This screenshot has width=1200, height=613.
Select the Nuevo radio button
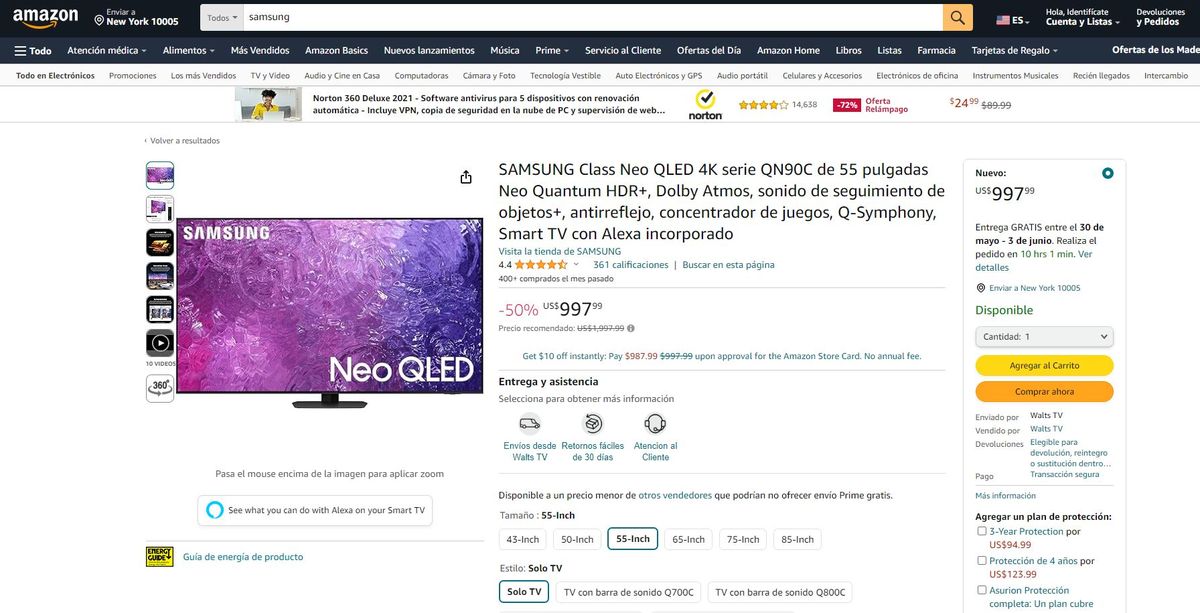[1107, 173]
